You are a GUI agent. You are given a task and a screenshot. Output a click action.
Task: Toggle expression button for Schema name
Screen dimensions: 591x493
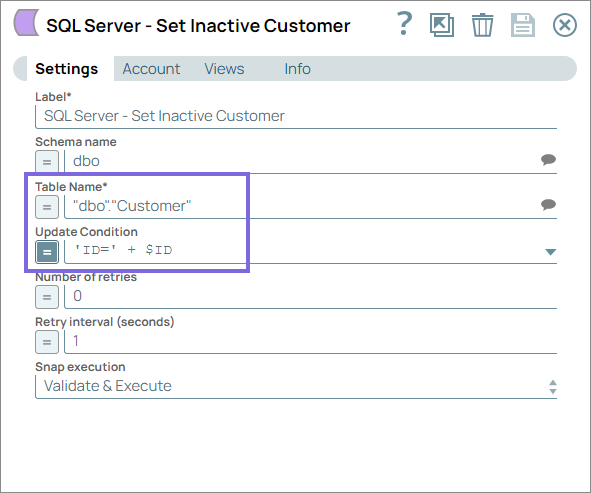47,161
